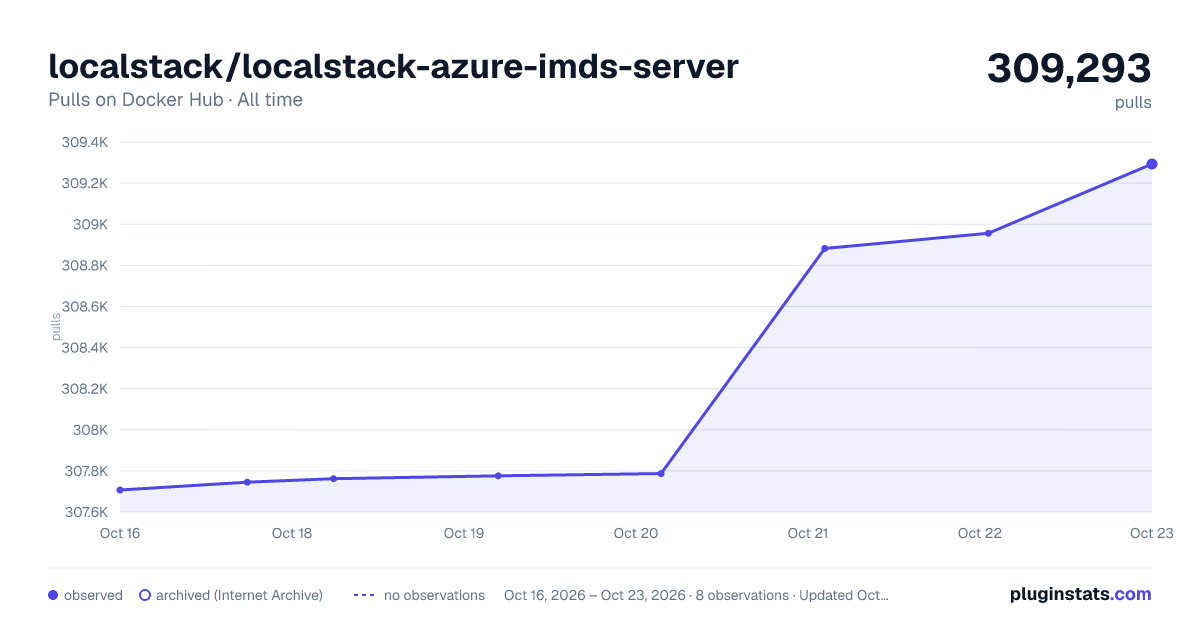This screenshot has width=1200, height=630.
Task: Click the 309.4K y-axis label
Action: (85, 142)
